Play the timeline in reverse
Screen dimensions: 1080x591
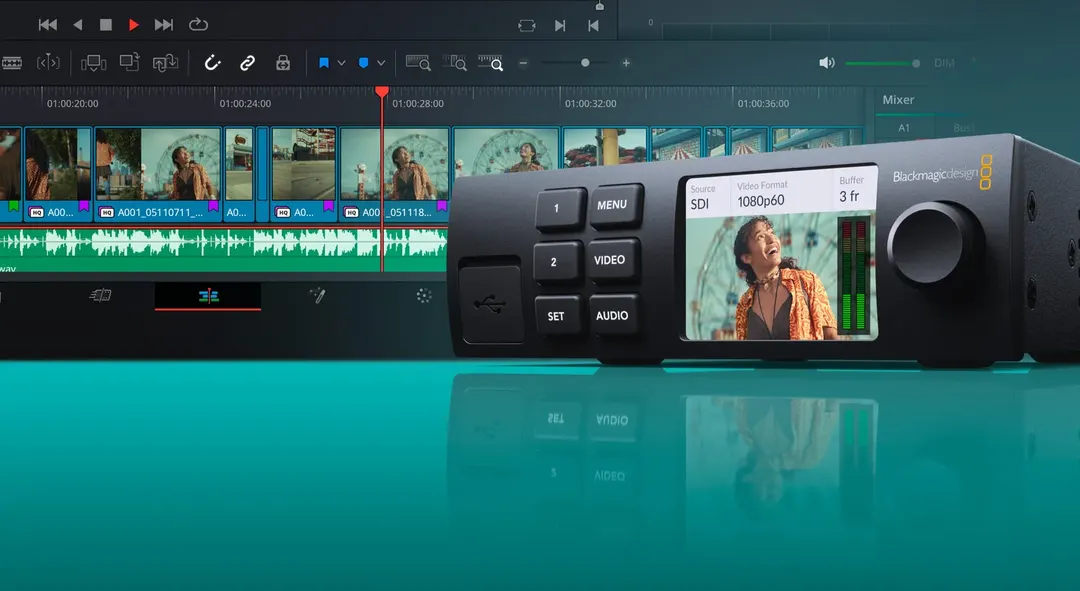[77, 25]
